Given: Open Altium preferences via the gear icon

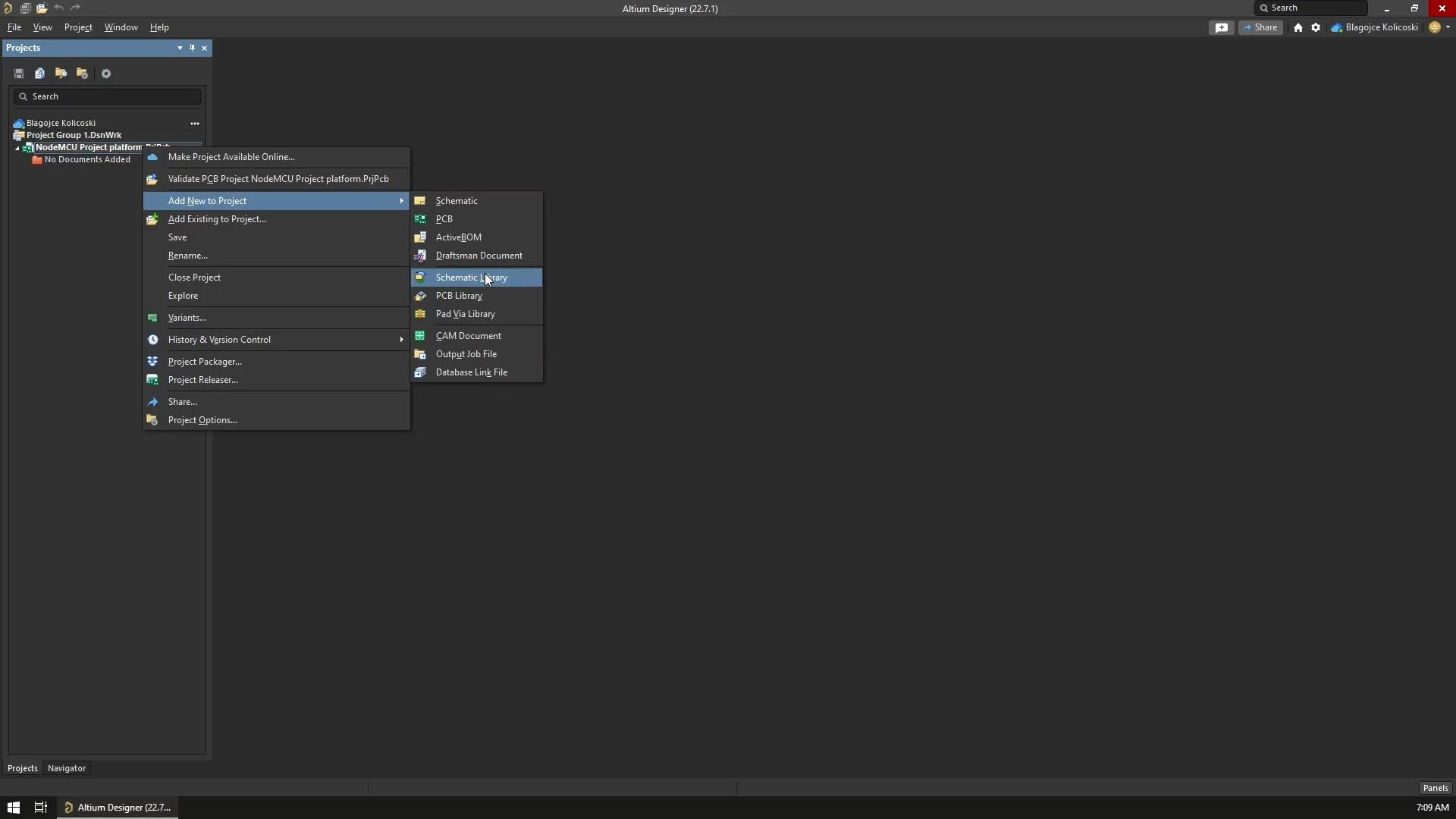Looking at the screenshot, I should (1316, 27).
